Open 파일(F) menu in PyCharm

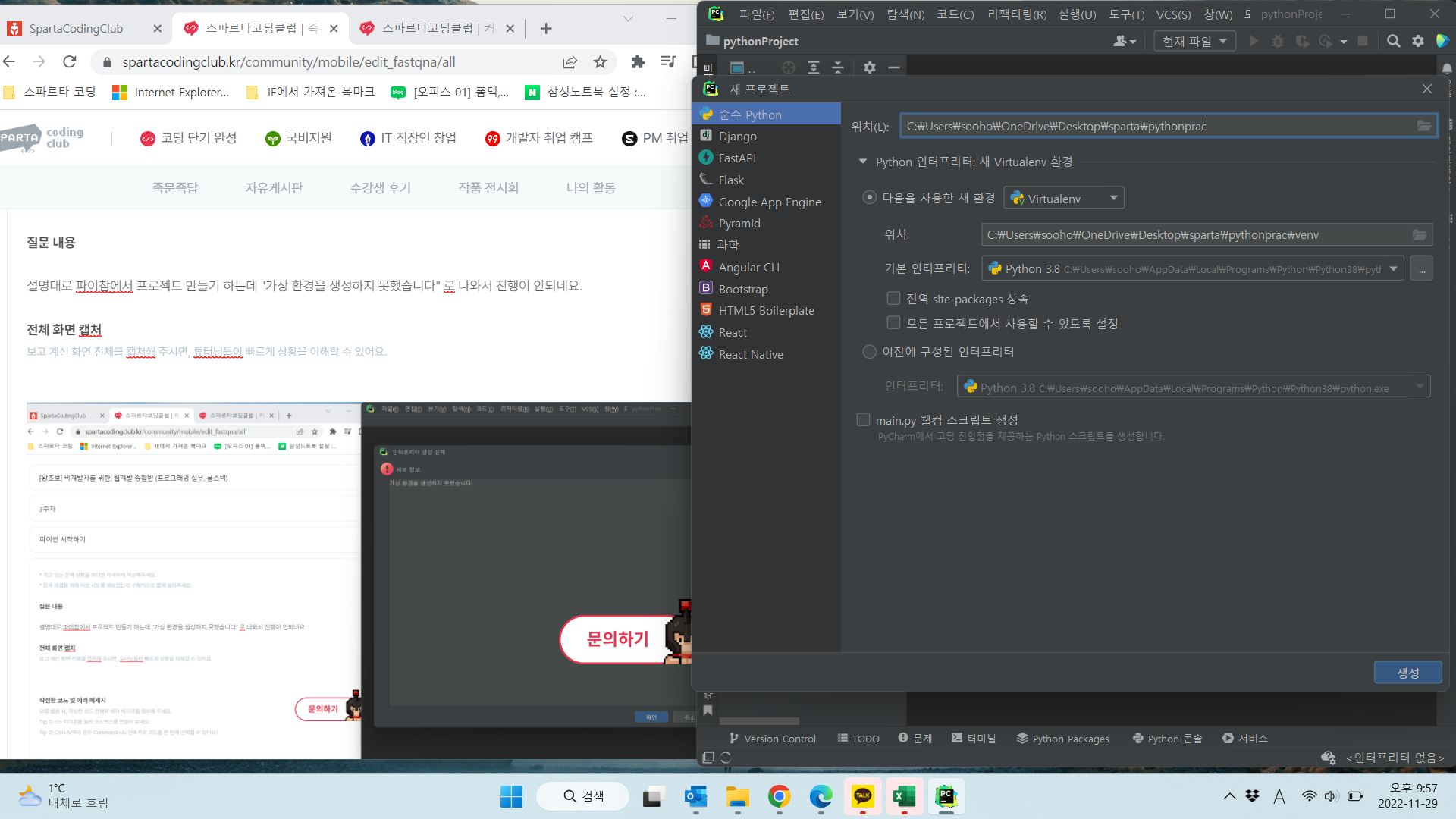click(757, 14)
